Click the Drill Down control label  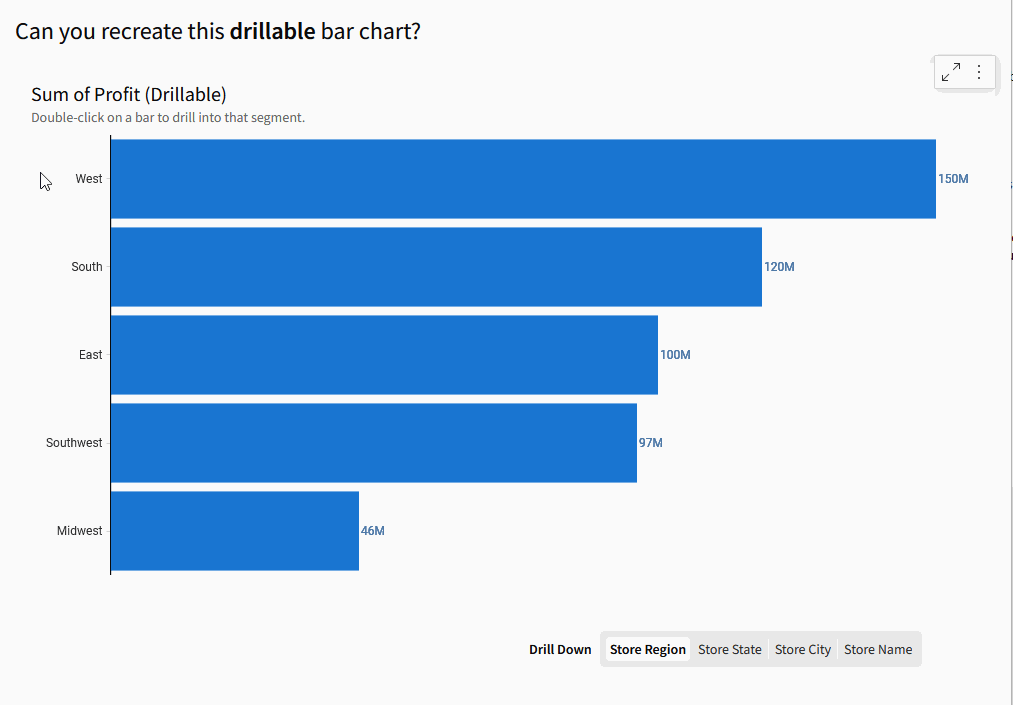560,649
